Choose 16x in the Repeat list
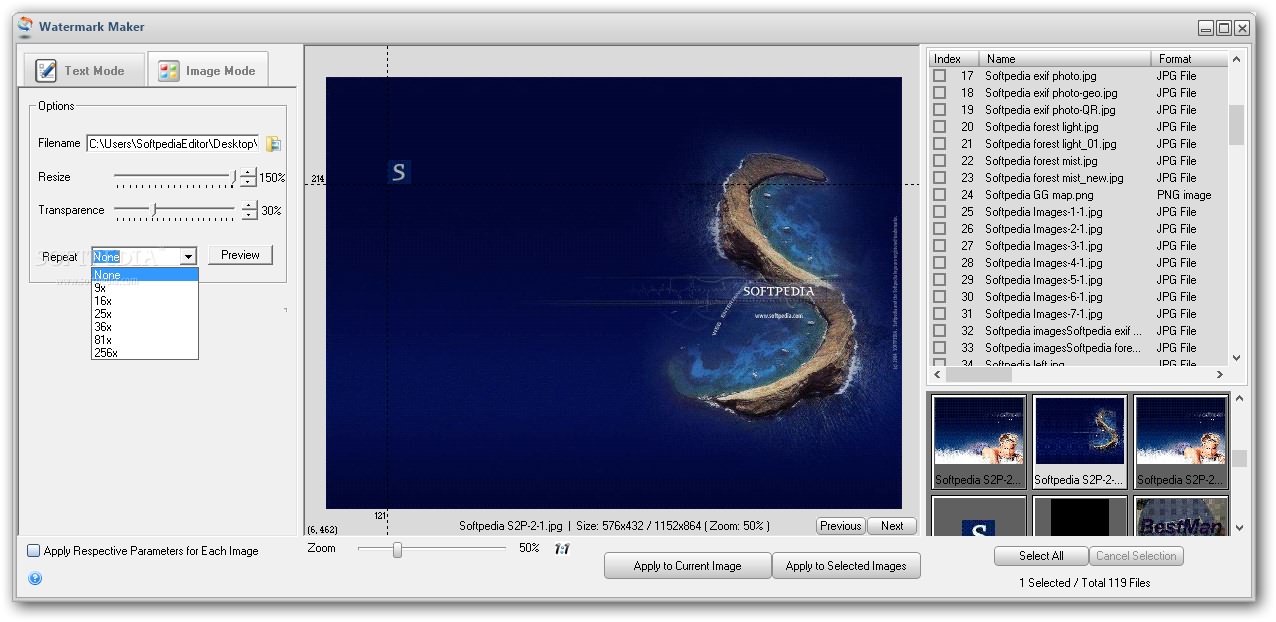The width and height of the screenshot is (1276, 622). click(x=145, y=301)
